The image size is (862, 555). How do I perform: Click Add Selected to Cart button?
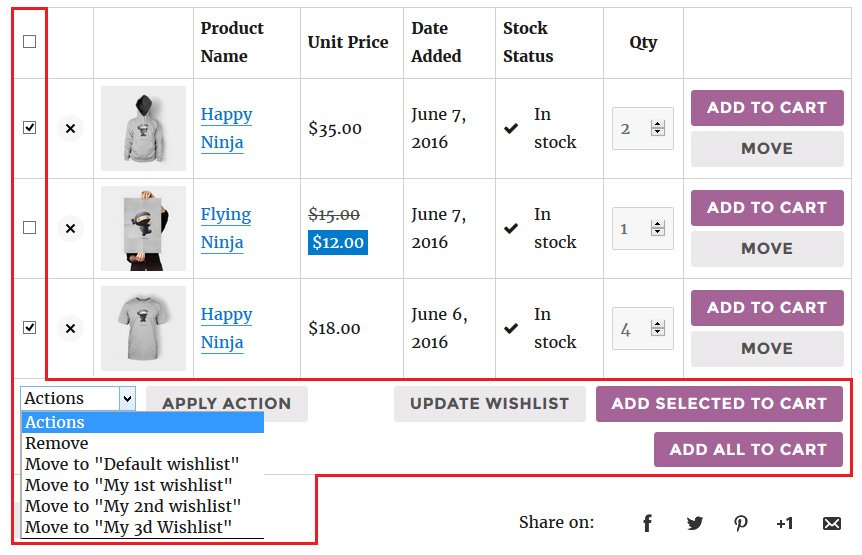coord(719,404)
